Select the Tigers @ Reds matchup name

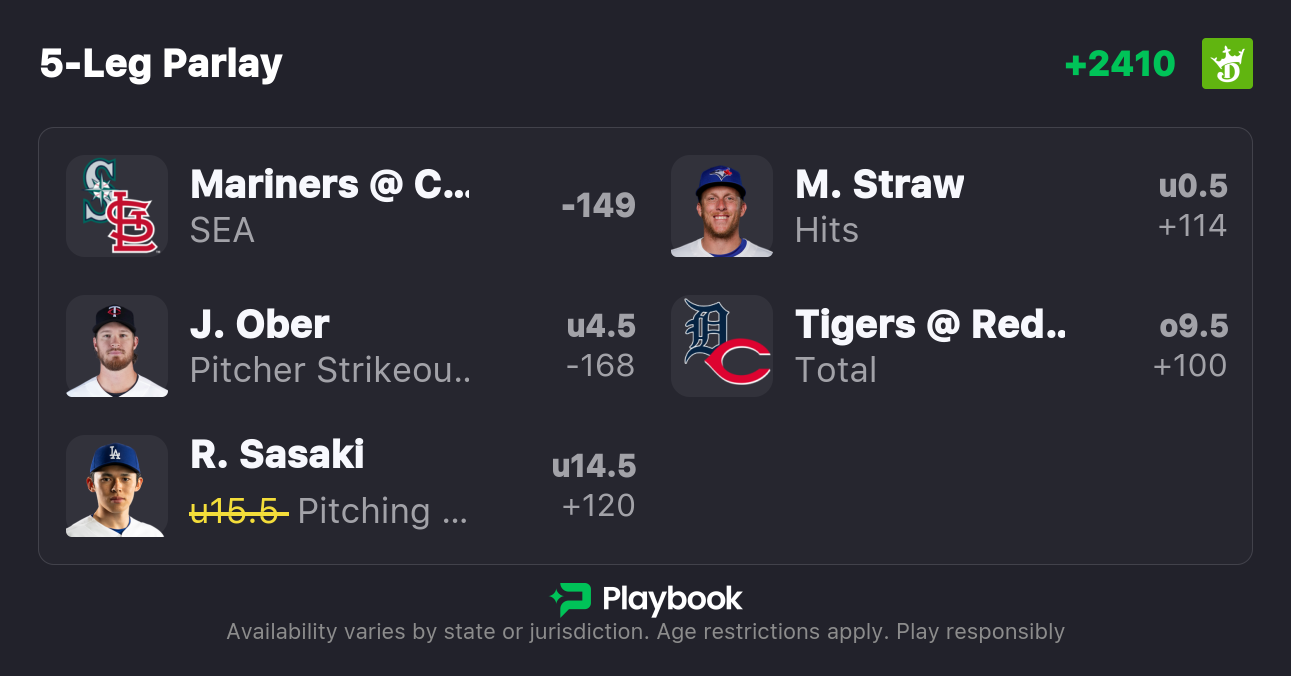931,325
